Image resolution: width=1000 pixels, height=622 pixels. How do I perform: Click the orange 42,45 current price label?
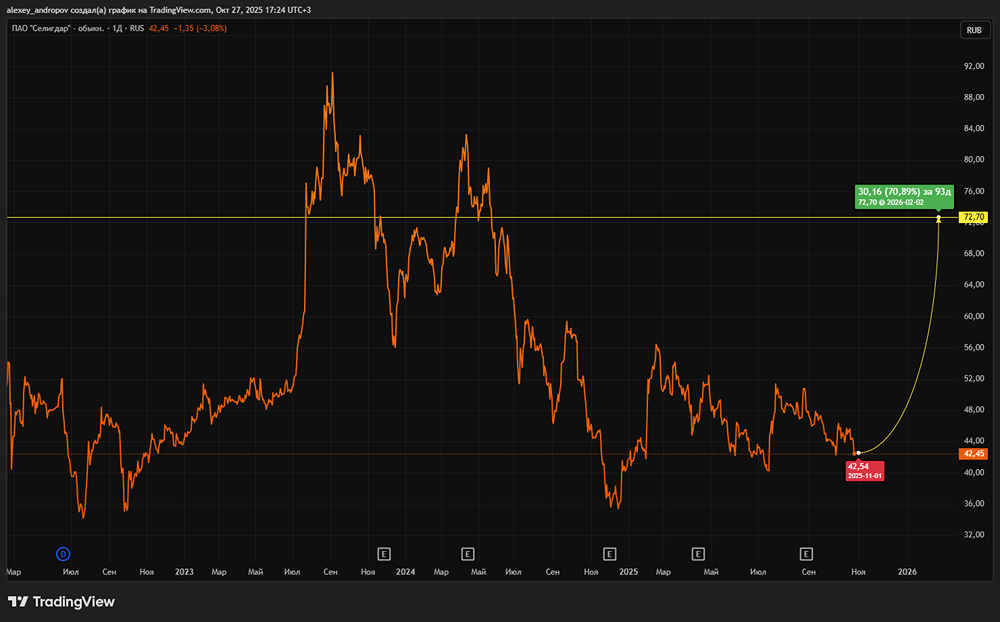(973, 454)
